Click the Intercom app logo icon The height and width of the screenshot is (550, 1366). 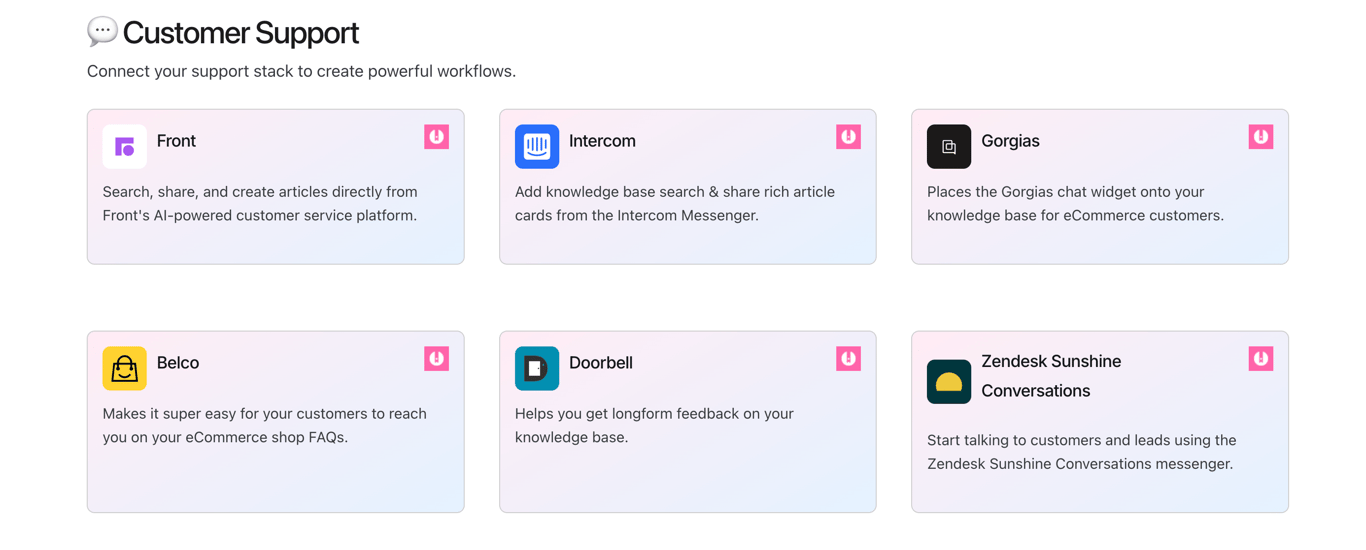click(537, 147)
